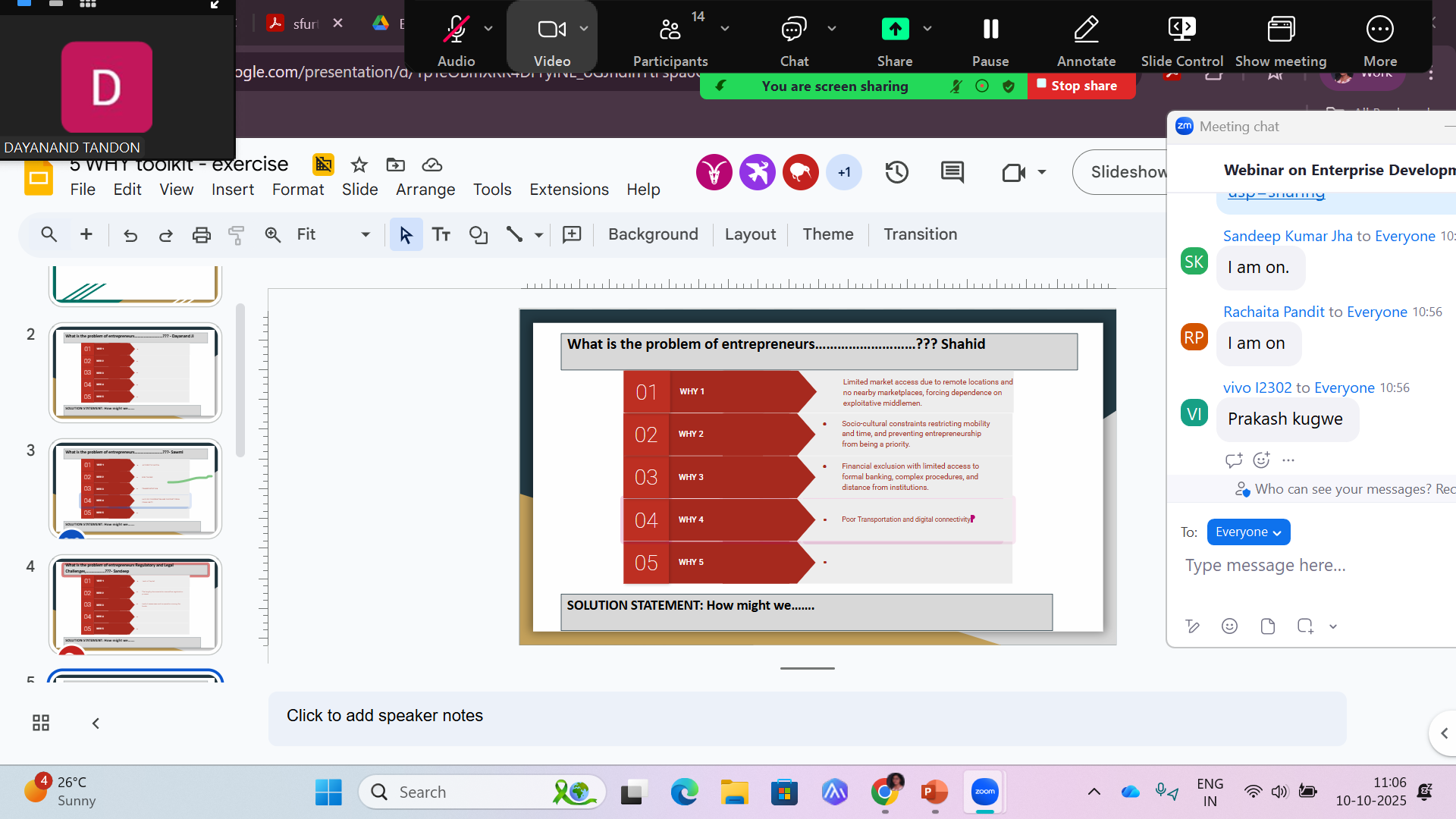Viewport: 1456px width, 819px height.
Task: Expand the line tool options arrow
Action: tap(538, 235)
